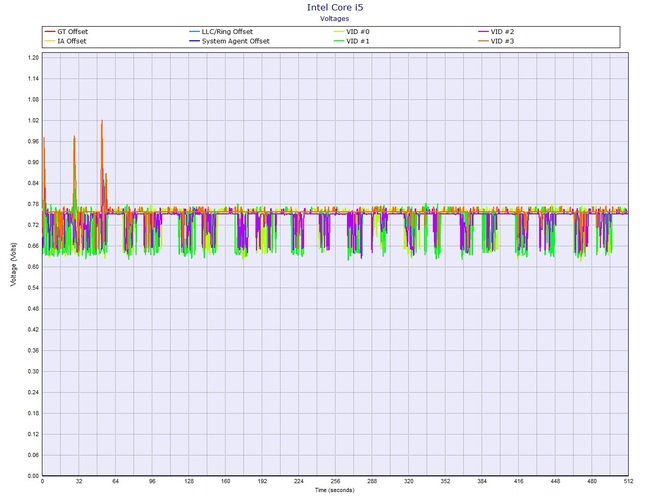Click the 64 tick on time axis
Viewport: 670px width, 502px height.
[115, 481]
